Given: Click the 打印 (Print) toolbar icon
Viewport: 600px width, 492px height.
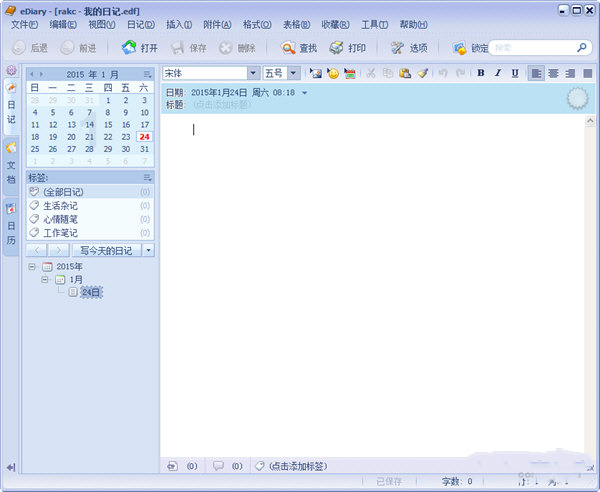Looking at the screenshot, I should tap(337, 48).
